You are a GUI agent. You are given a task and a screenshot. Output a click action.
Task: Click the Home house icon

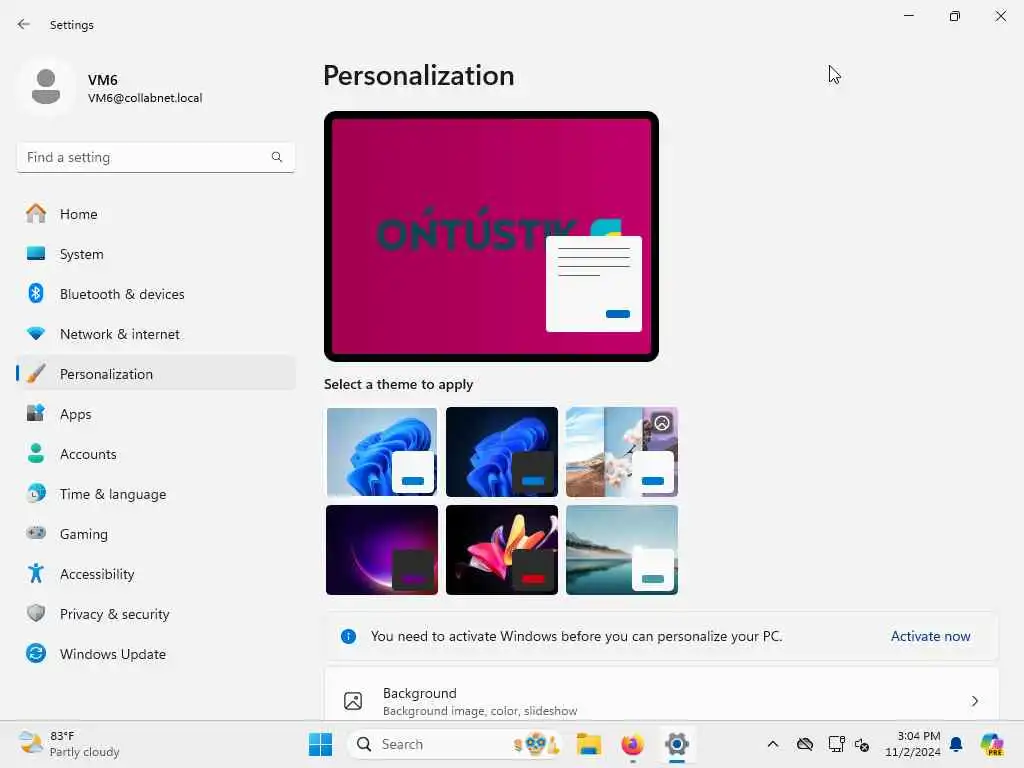pyautogui.click(x=36, y=213)
